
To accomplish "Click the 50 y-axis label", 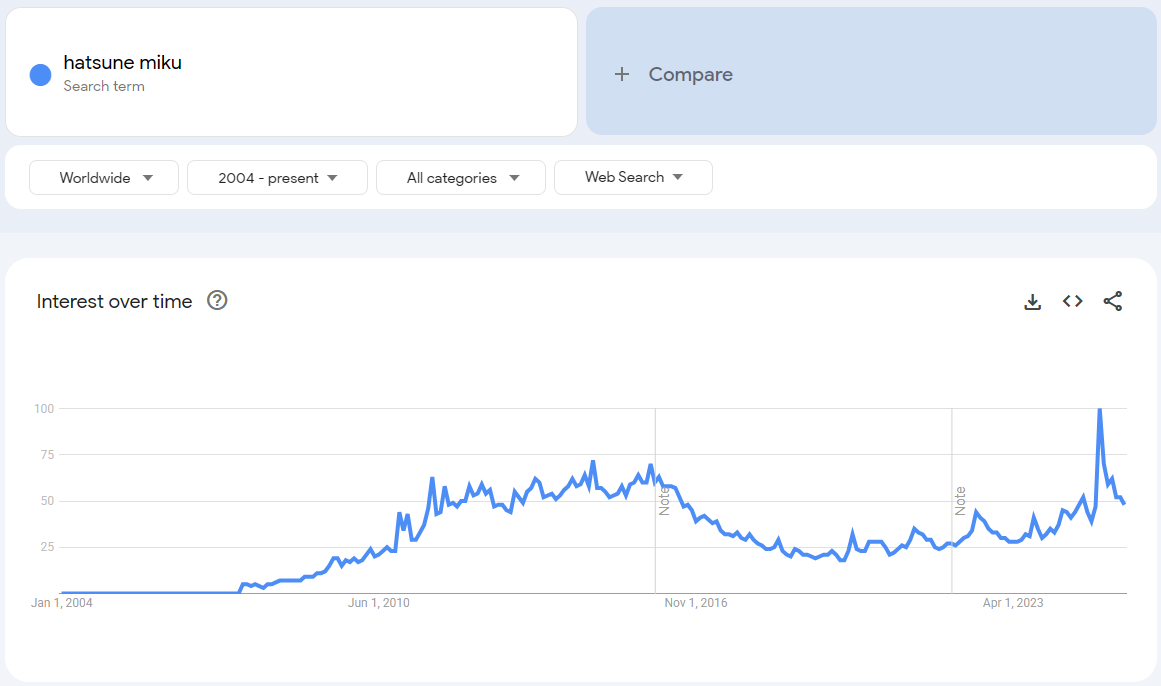I will (x=47, y=502).
